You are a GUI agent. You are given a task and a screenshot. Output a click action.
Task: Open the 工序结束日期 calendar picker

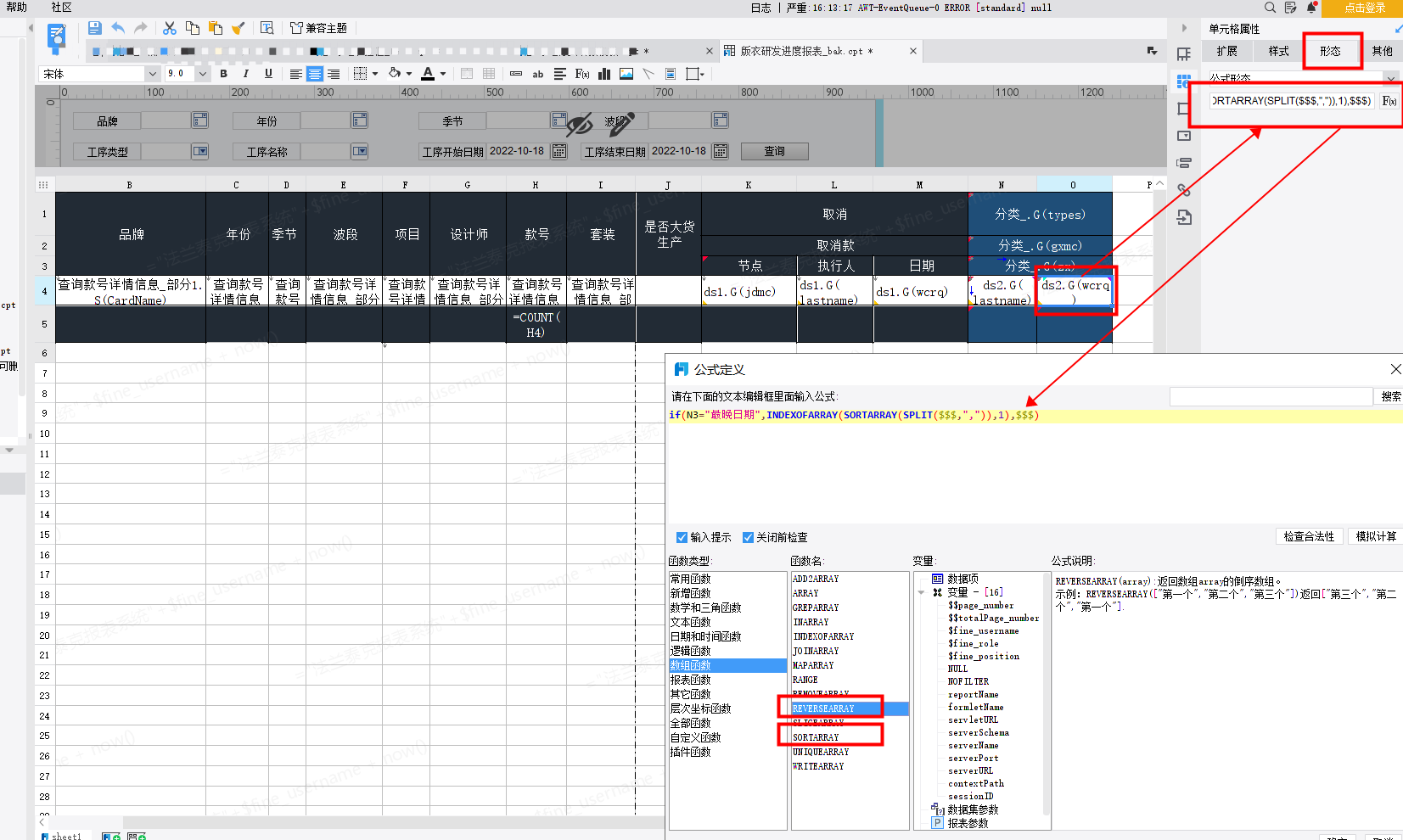[721, 151]
